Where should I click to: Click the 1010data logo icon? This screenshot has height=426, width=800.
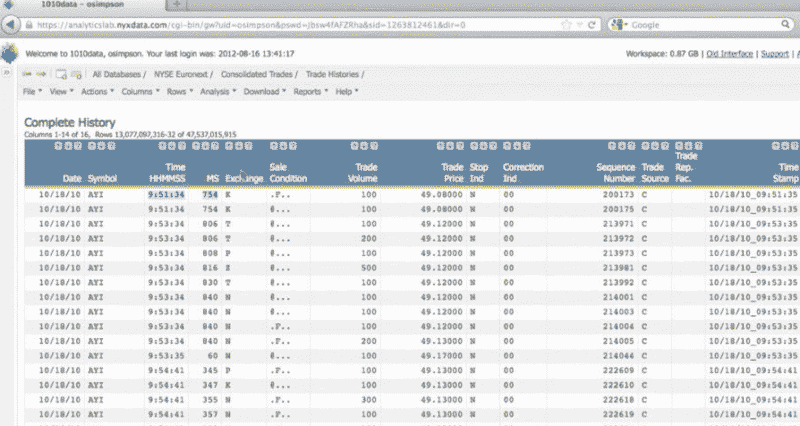(x=10, y=52)
